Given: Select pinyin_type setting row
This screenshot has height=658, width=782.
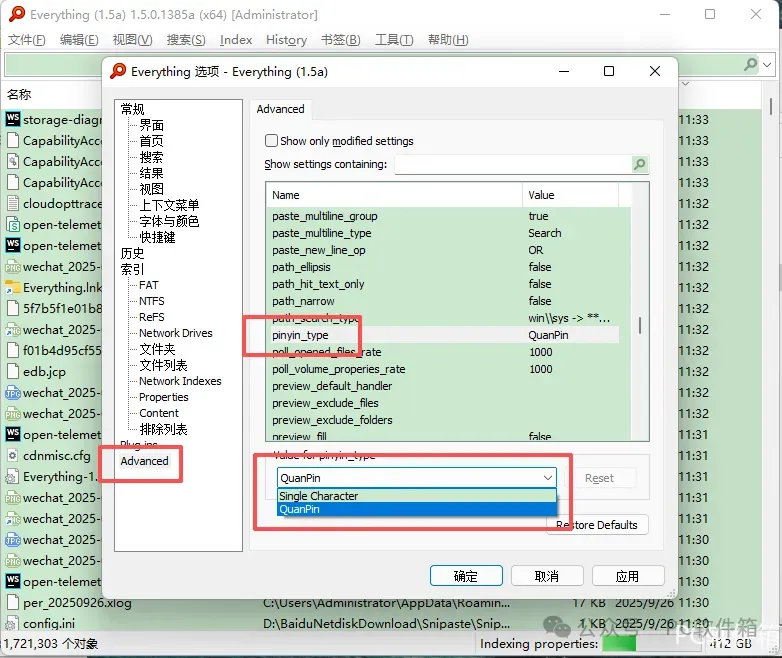Looking at the screenshot, I should pyautogui.click(x=444, y=335).
